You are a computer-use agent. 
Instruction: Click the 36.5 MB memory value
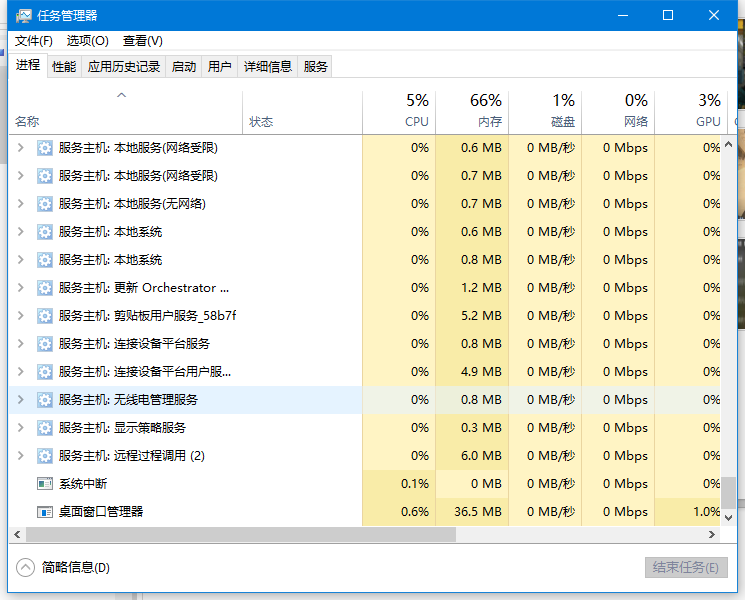pyautogui.click(x=478, y=512)
